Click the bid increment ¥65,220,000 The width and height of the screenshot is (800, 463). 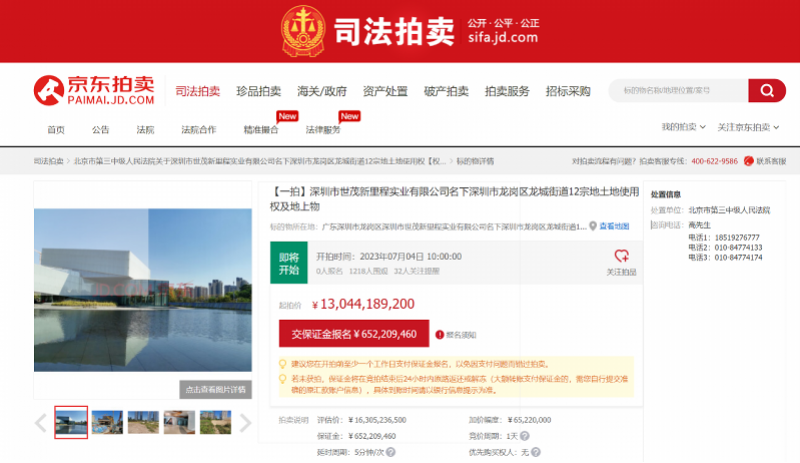tap(529, 420)
